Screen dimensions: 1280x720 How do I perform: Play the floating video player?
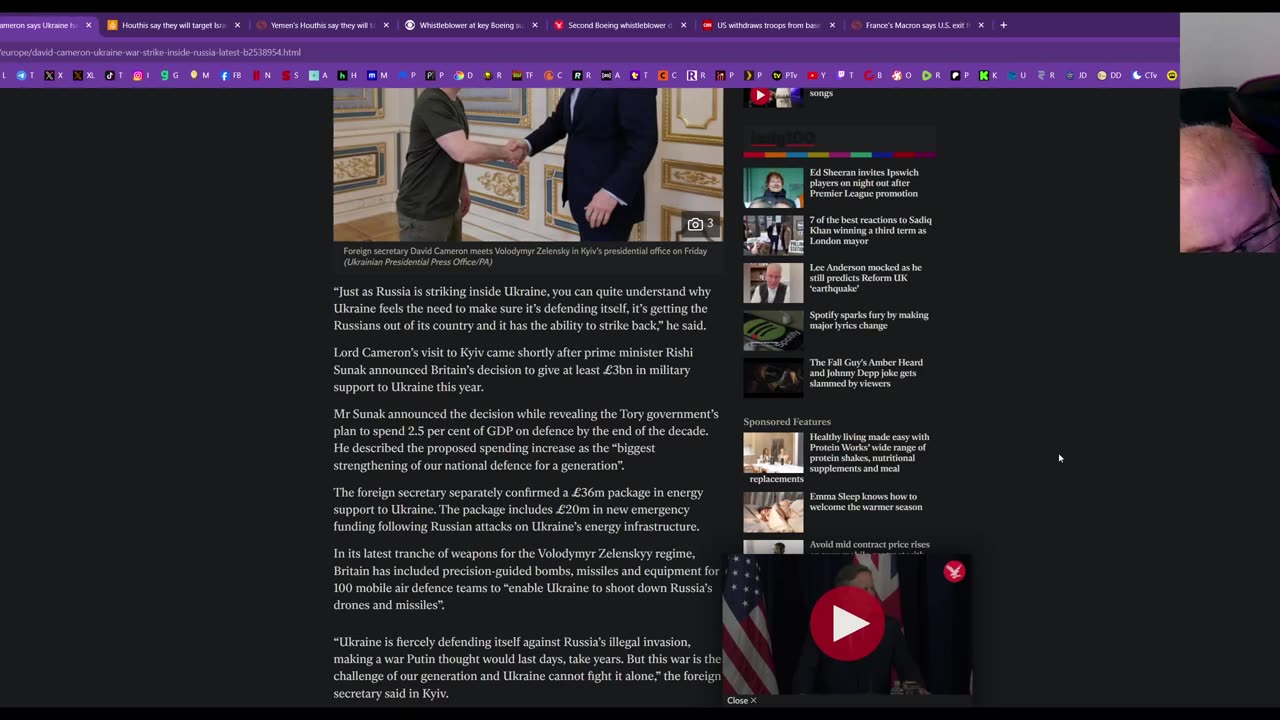coord(847,623)
